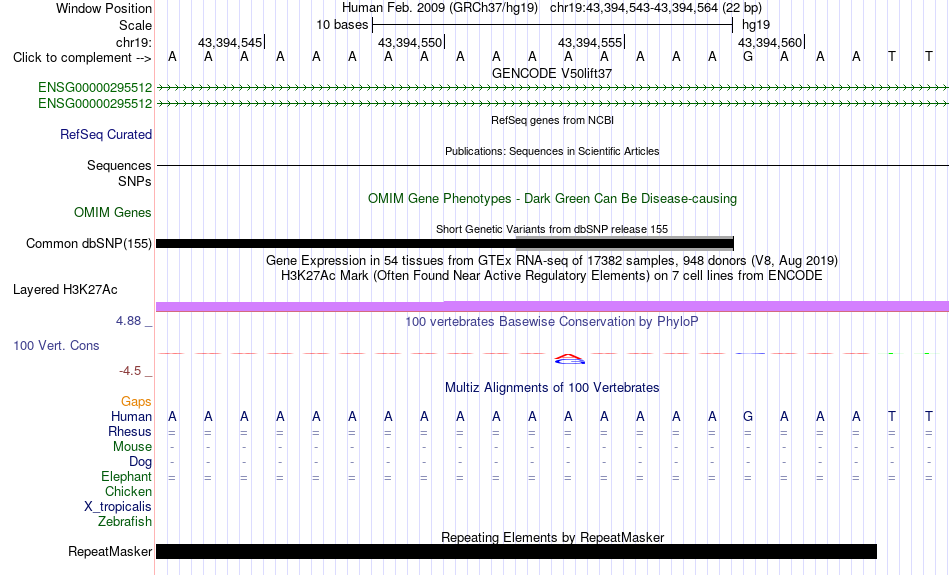Click OMIM Genes track label
Viewport: 950px width, 575px height.
coord(113,213)
